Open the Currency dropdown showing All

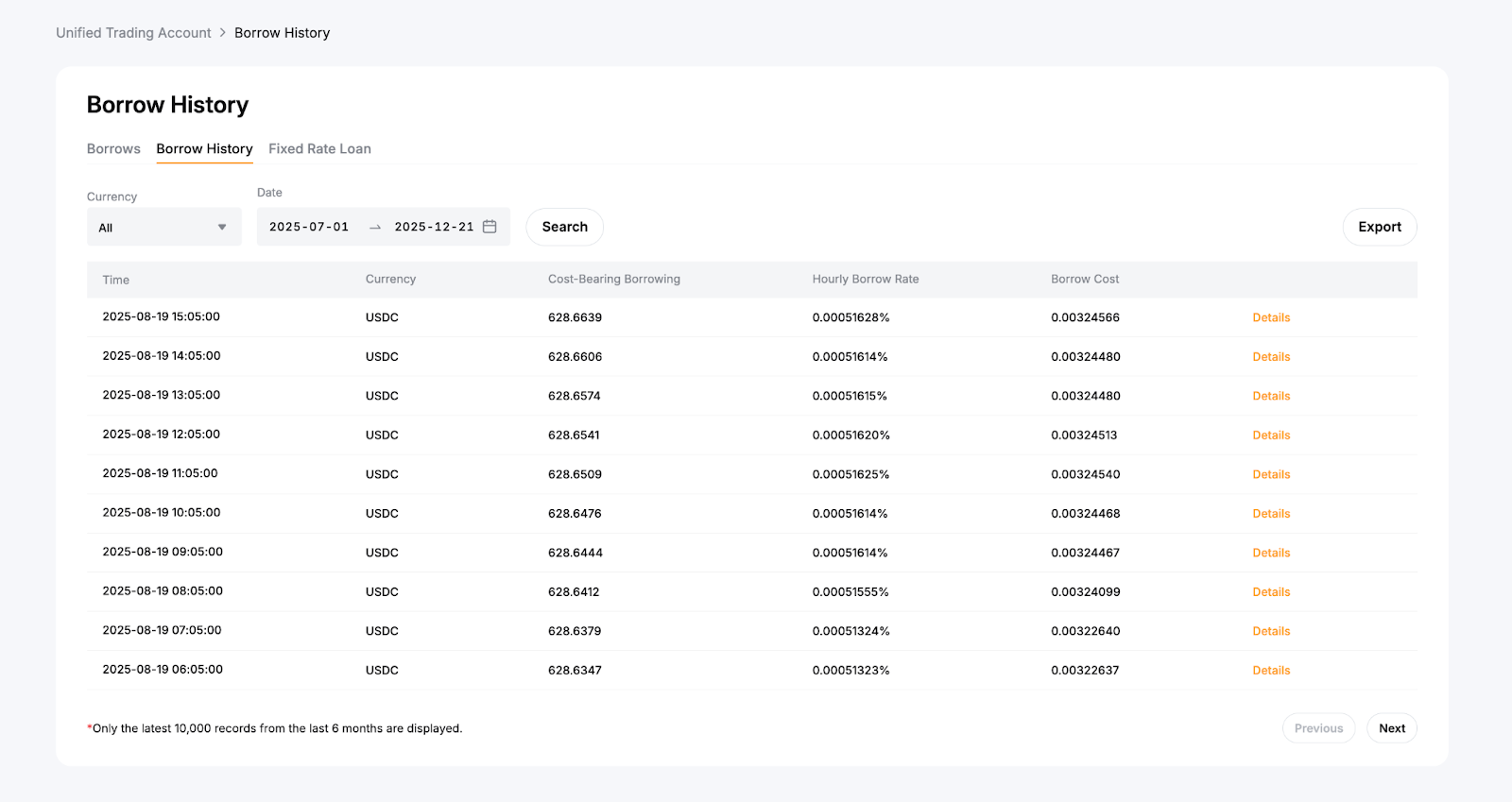[163, 228]
